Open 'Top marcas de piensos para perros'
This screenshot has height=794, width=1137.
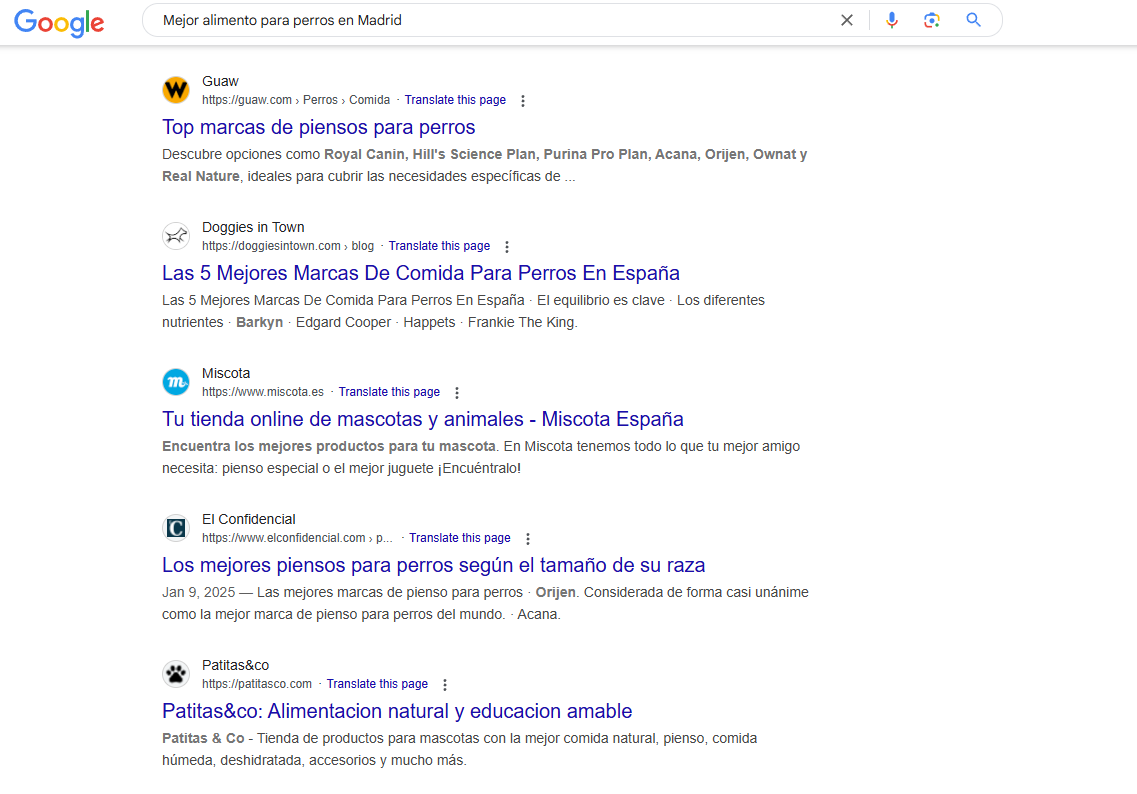318,127
